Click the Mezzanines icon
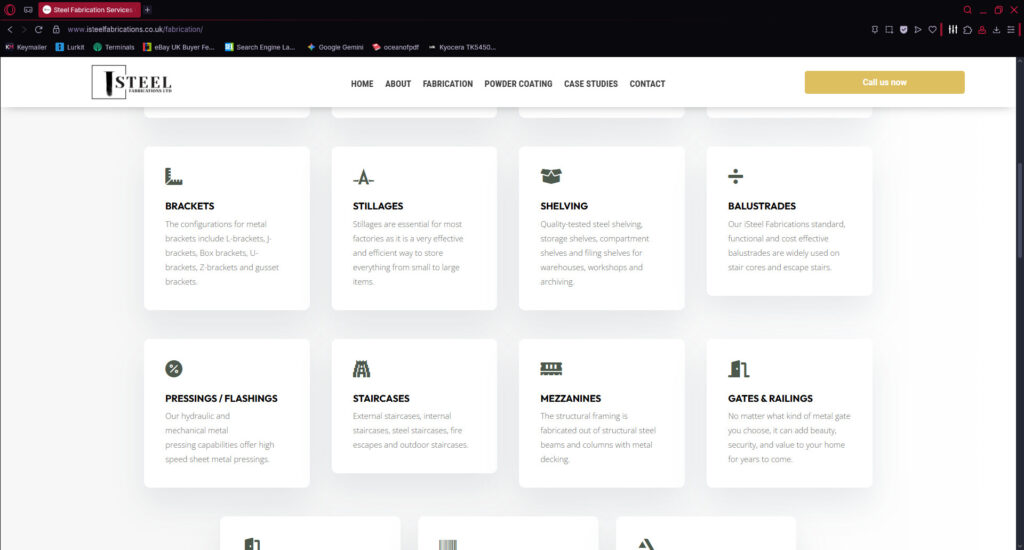The height and width of the screenshot is (550, 1024). pos(551,369)
